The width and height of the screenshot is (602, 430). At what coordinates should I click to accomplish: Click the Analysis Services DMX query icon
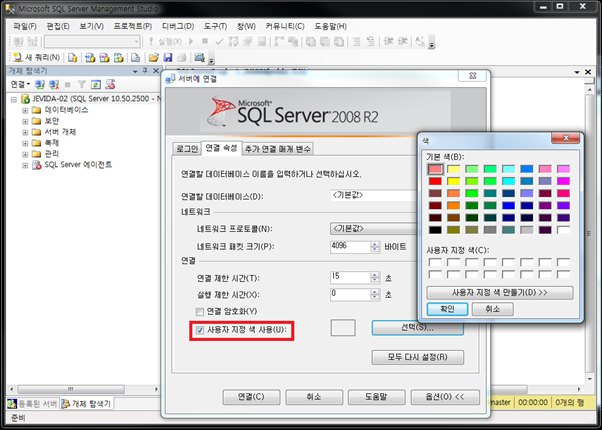(104, 58)
